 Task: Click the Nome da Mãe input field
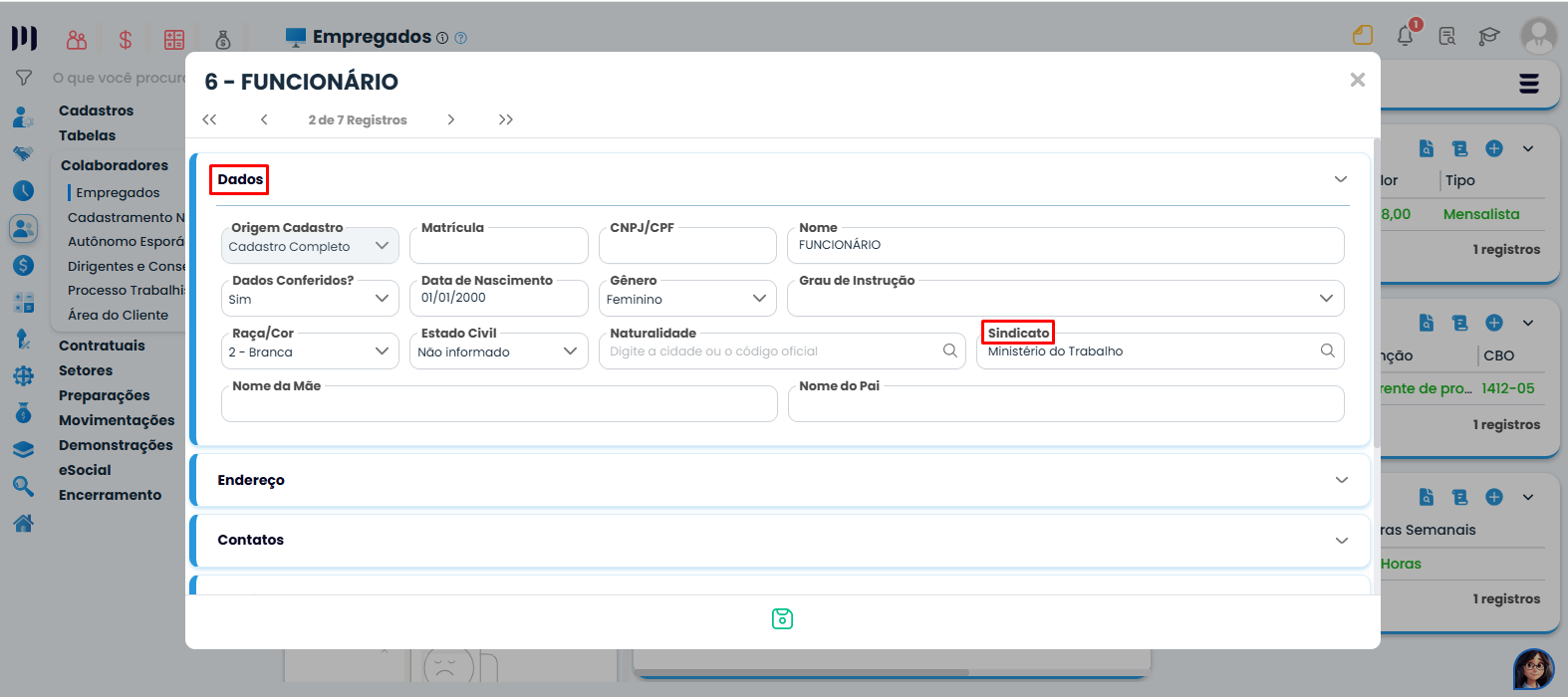click(498, 404)
